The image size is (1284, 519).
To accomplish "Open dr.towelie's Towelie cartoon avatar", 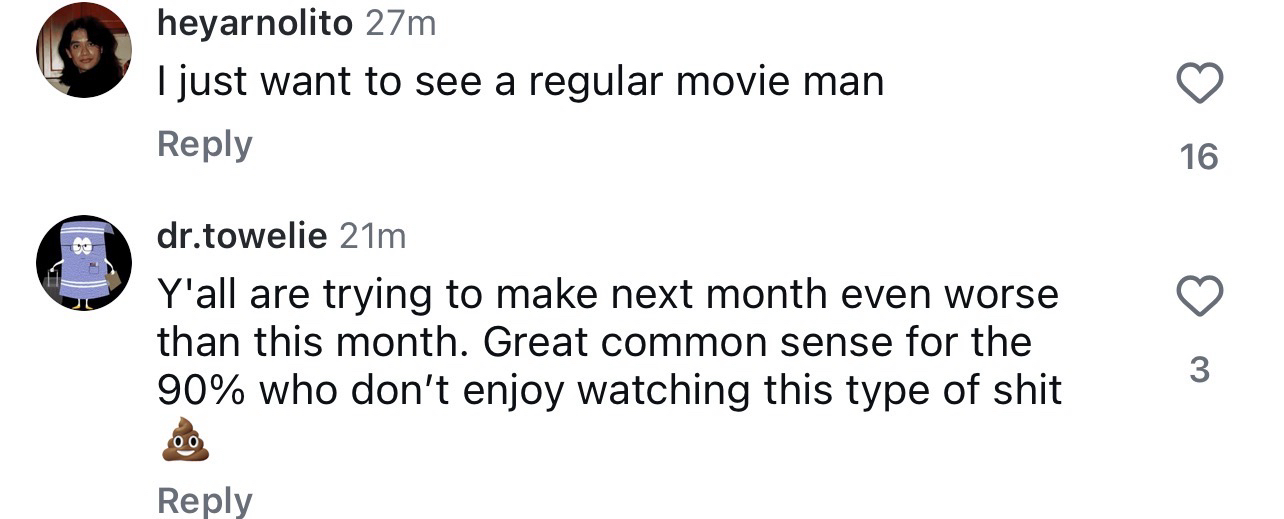I will point(84,263).
